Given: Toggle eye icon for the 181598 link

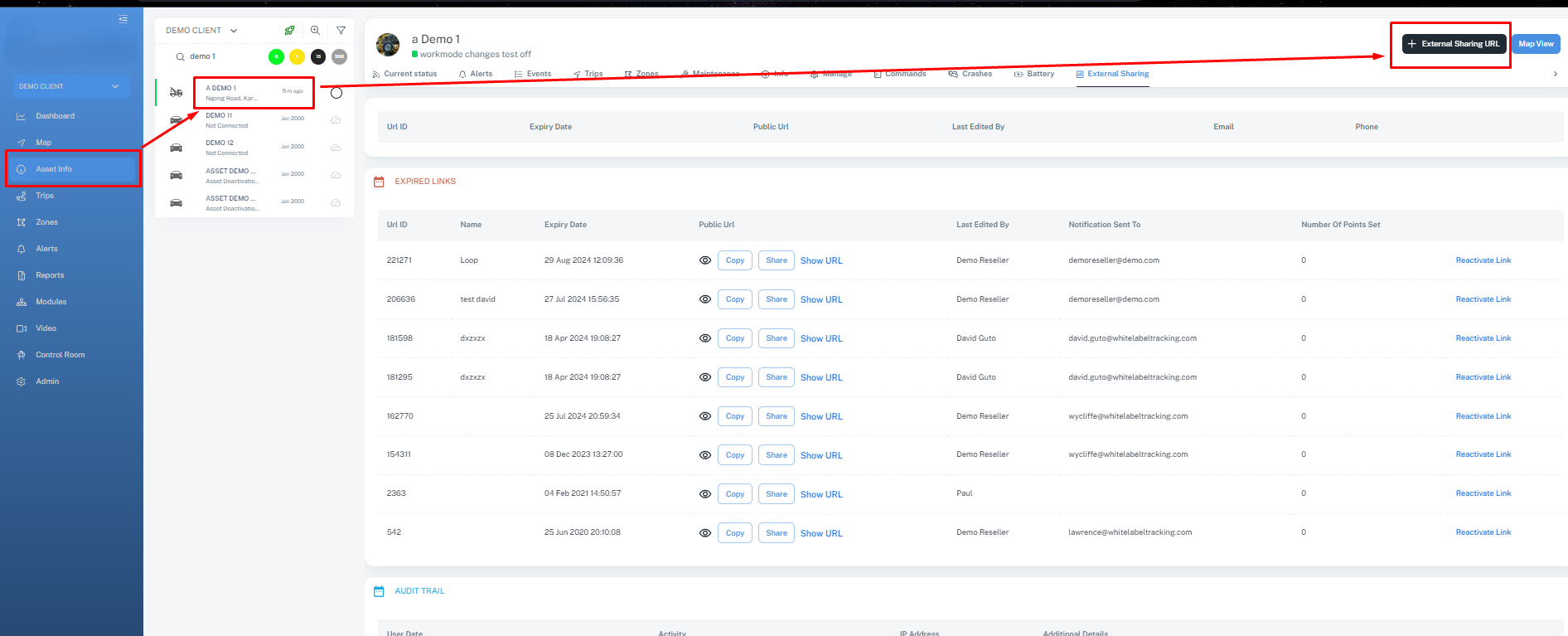Looking at the screenshot, I should (x=705, y=338).
